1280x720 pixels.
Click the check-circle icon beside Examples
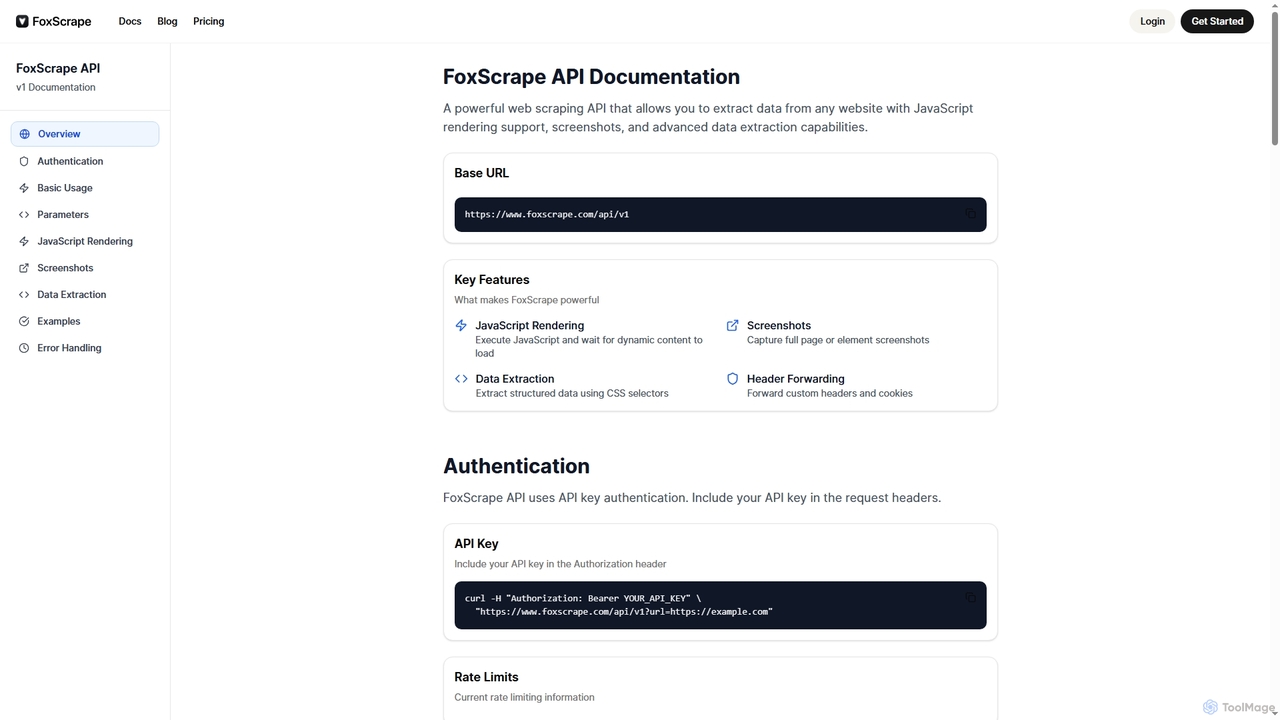coord(25,321)
